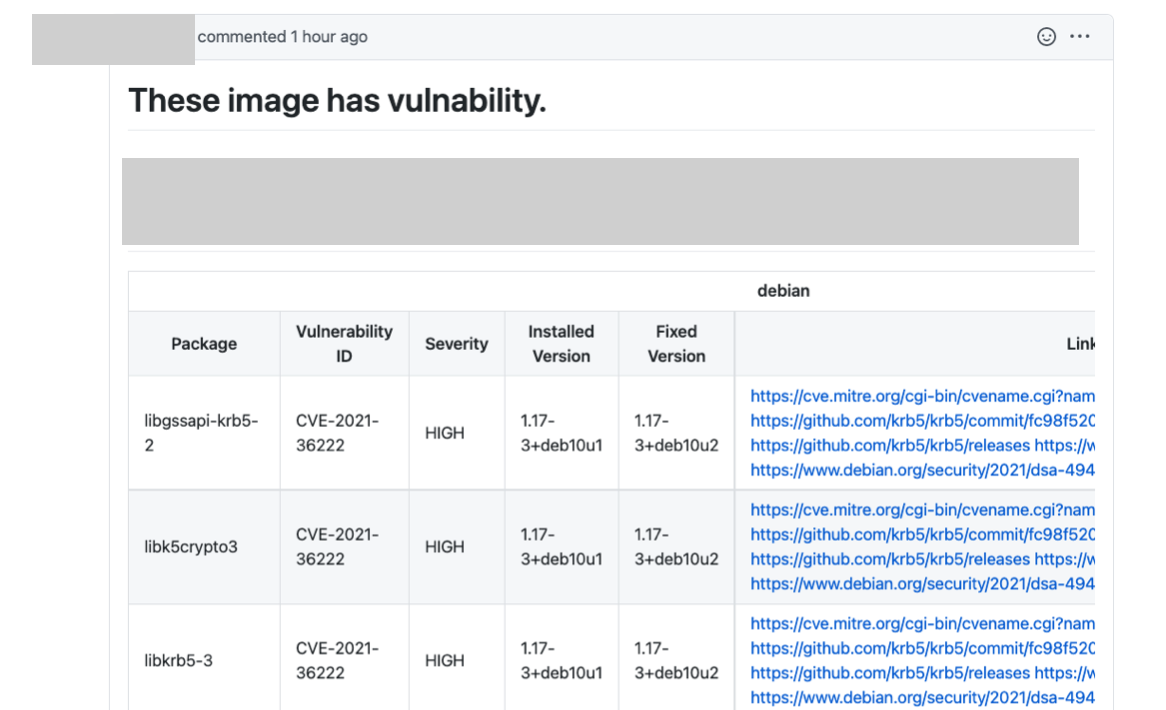Open the krb5 commit link for libgssapi-krb5-2
1166x710 pixels.
click(x=920, y=421)
